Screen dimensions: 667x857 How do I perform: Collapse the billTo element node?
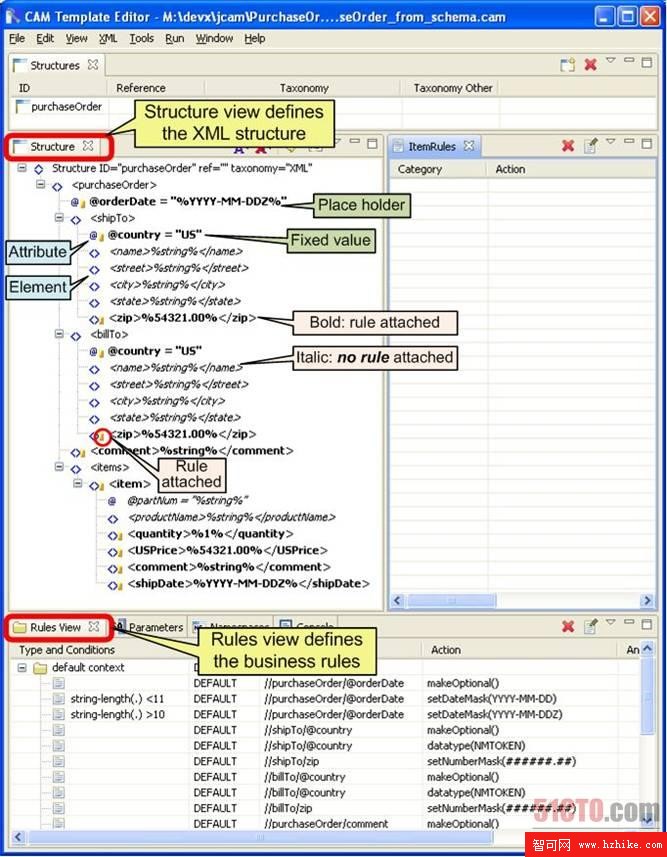[59, 335]
